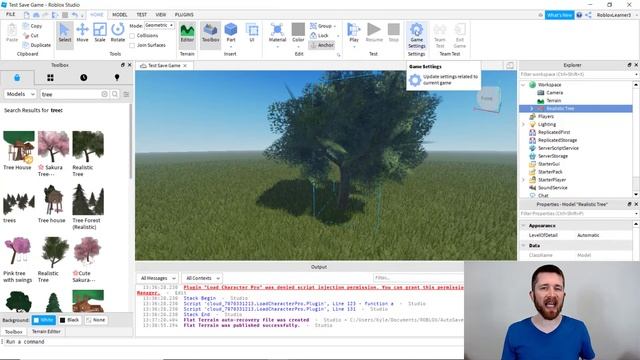This screenshot has height=360, width=640.
Task: Select White background option
Action: [x=44, y=320]
